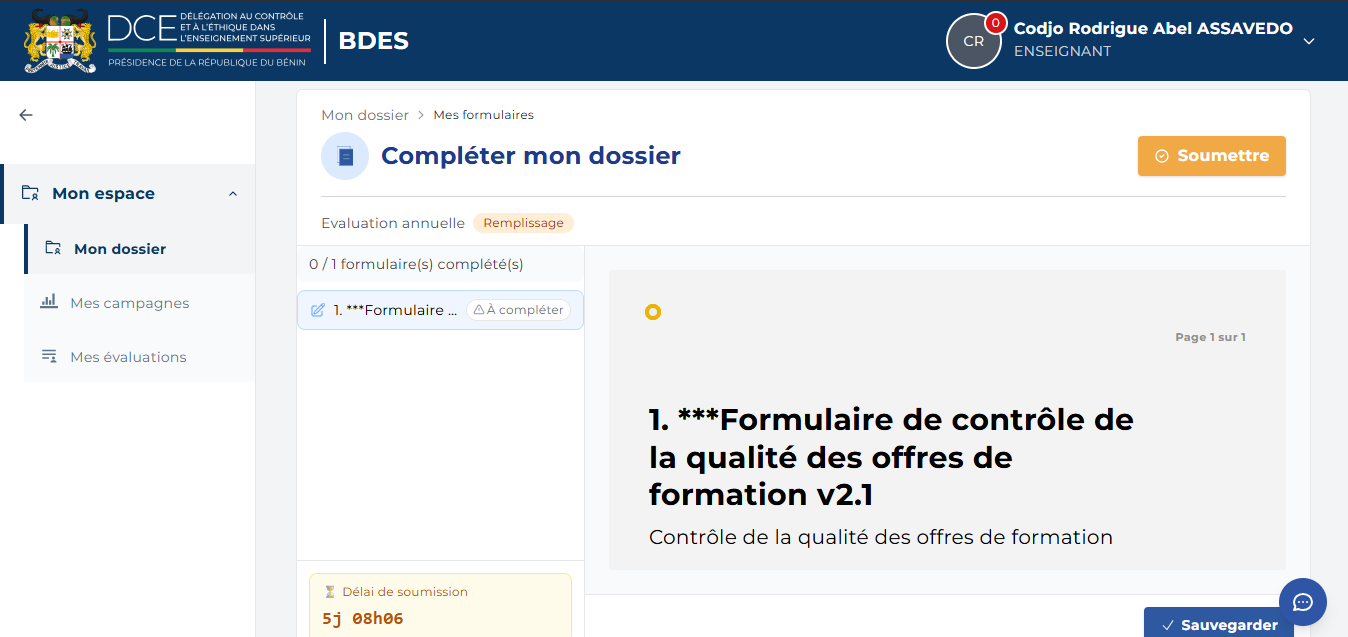
Task: Click the Mon dossier folder icon
Action: click(x=53, y=249)
